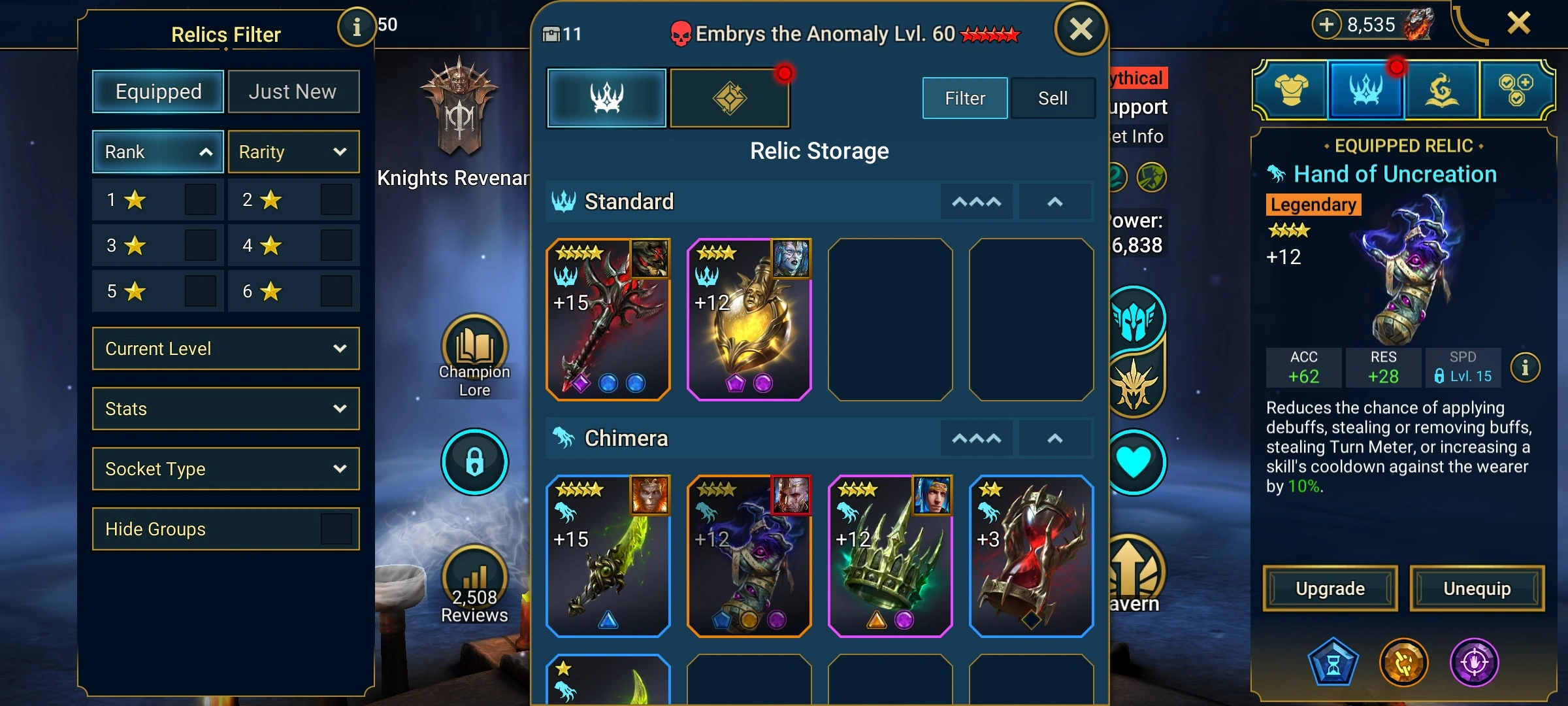Select the purple hand socket gem icon
Image resolution: width=1568 pixels, height=706 pixels.
[x=1475, y=663]
